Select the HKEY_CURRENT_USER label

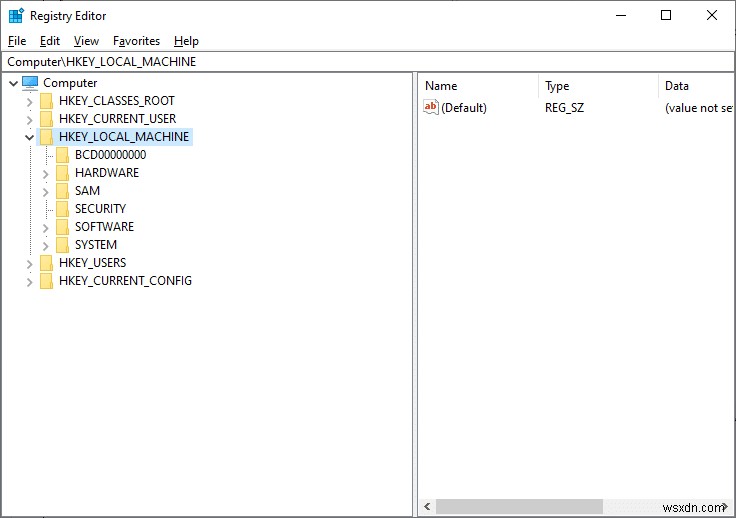pyautogui.click(x=117, y=119)
